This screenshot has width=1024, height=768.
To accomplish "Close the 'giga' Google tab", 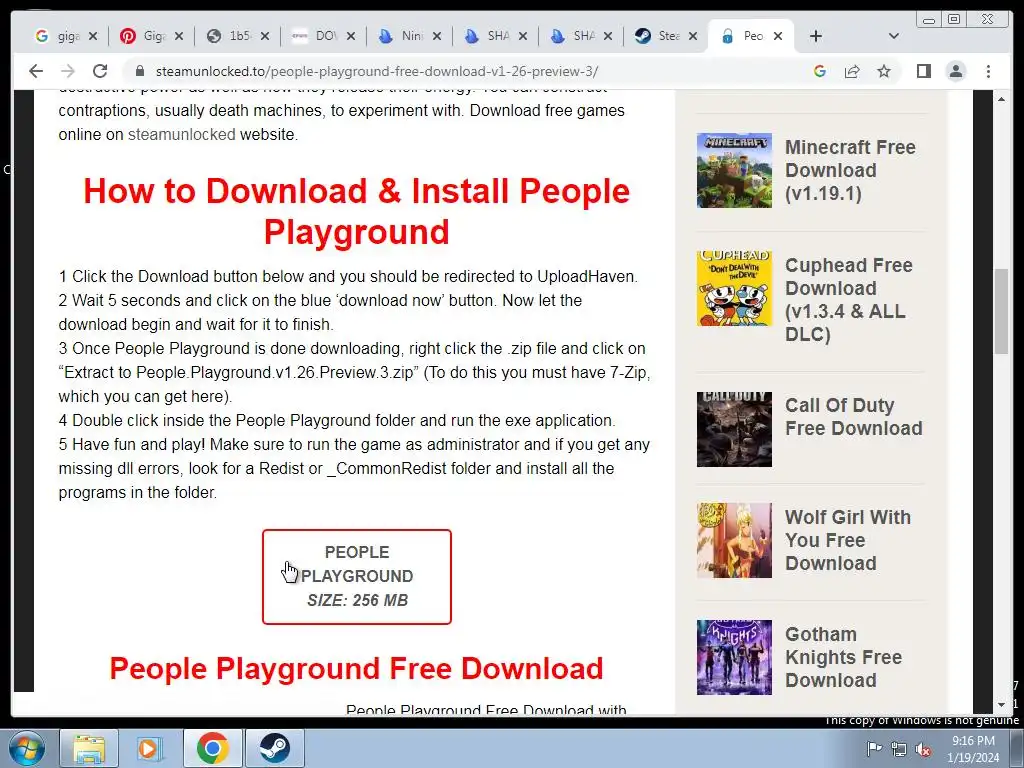I will pos(93,36).
